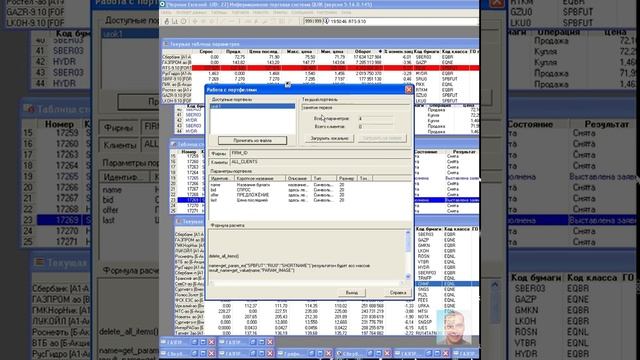Click the Описание column header

[298, 178]
